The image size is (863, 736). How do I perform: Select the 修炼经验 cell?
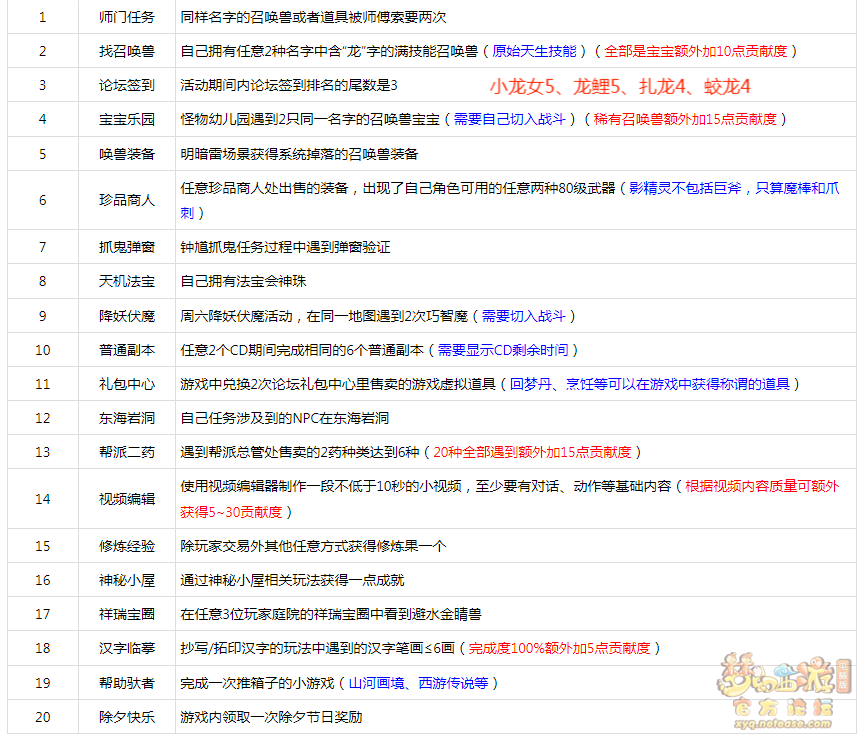point(127,547)
